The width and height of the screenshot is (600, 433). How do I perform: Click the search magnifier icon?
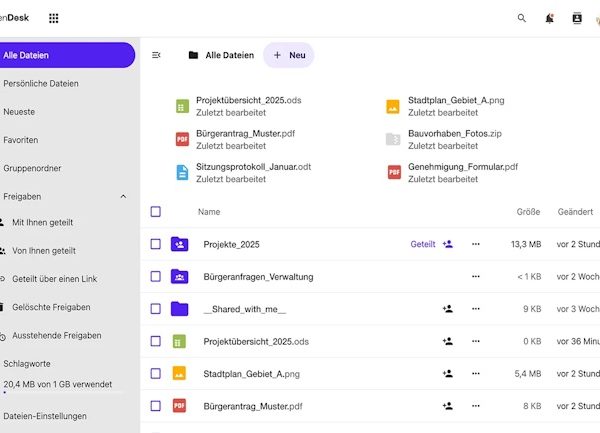521,18
